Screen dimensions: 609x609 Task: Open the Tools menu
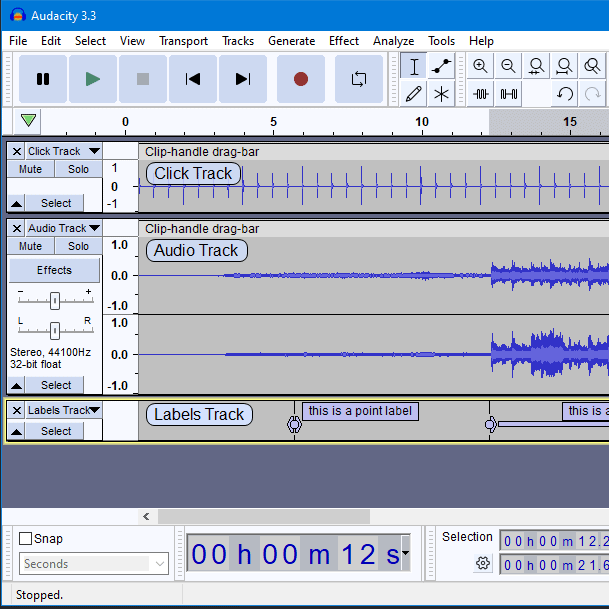click(x=441, y=41)
